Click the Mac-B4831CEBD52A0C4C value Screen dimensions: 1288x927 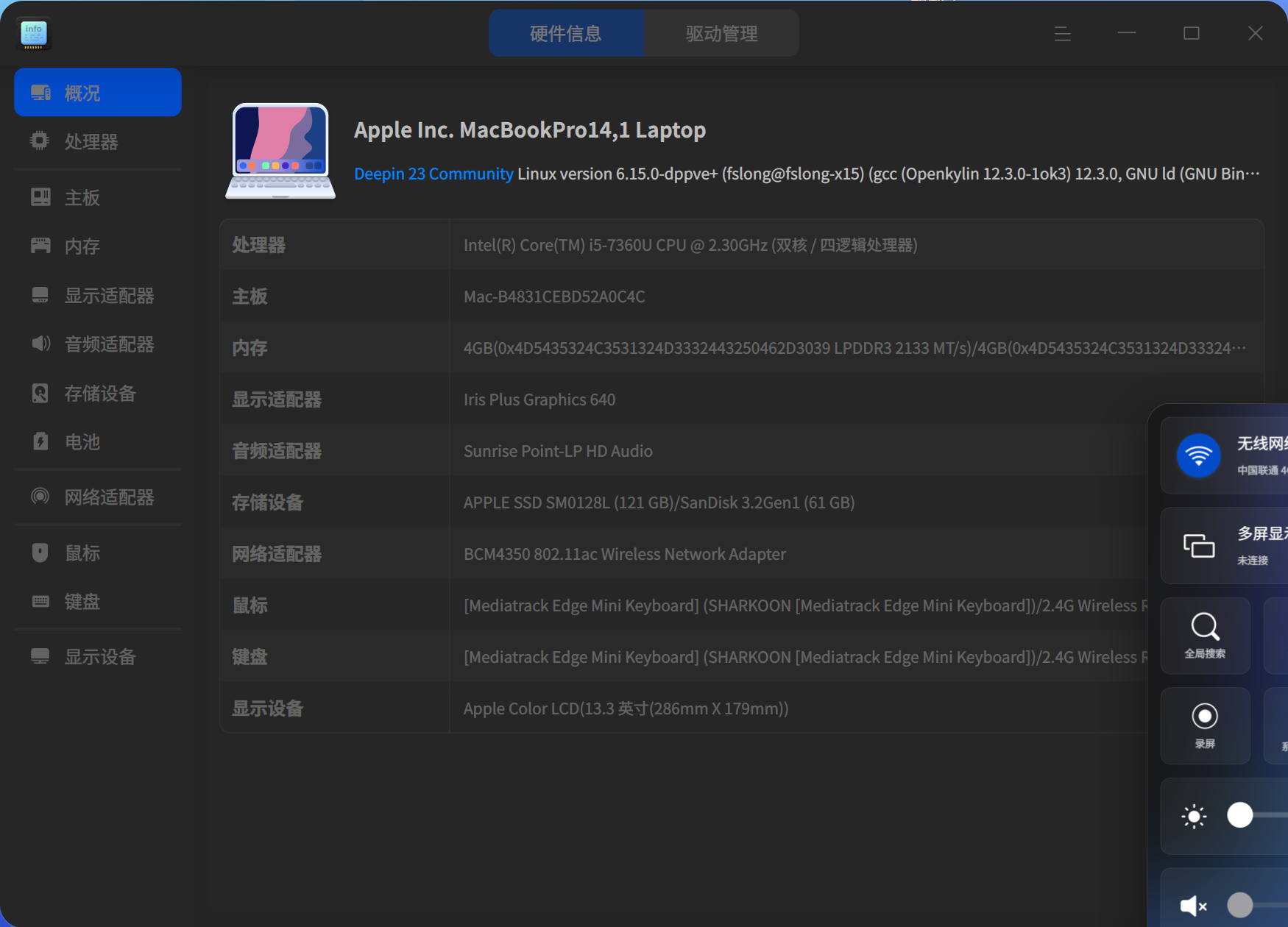pos(554,296)
